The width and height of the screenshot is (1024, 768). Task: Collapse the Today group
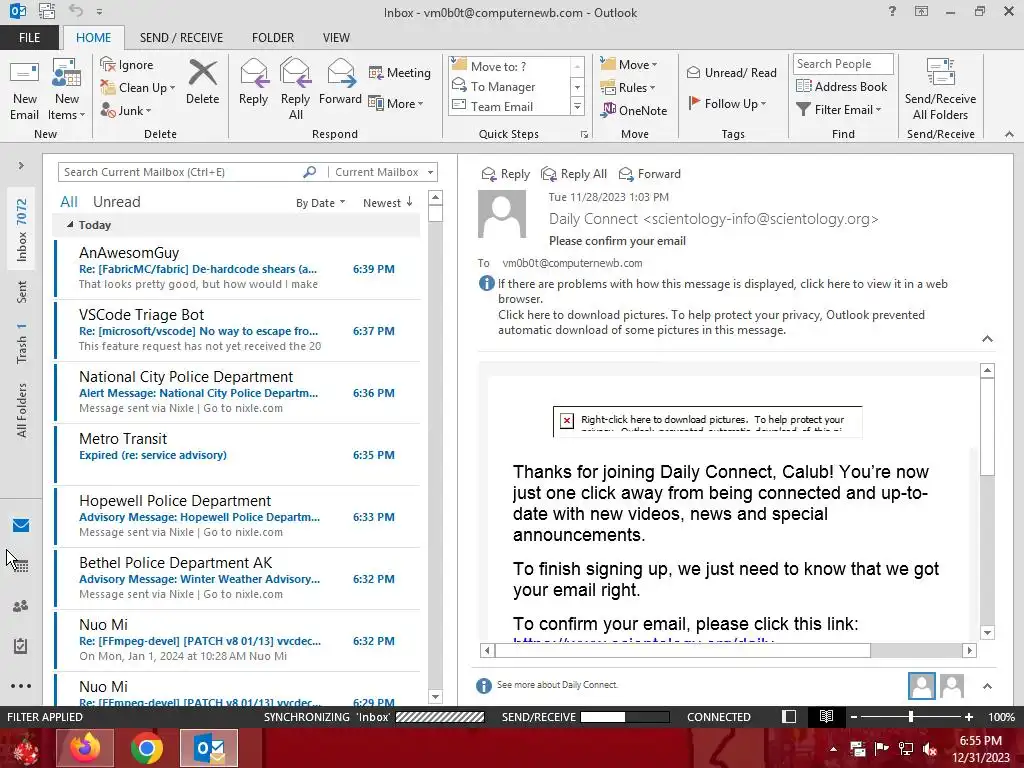tap(70, 225)
